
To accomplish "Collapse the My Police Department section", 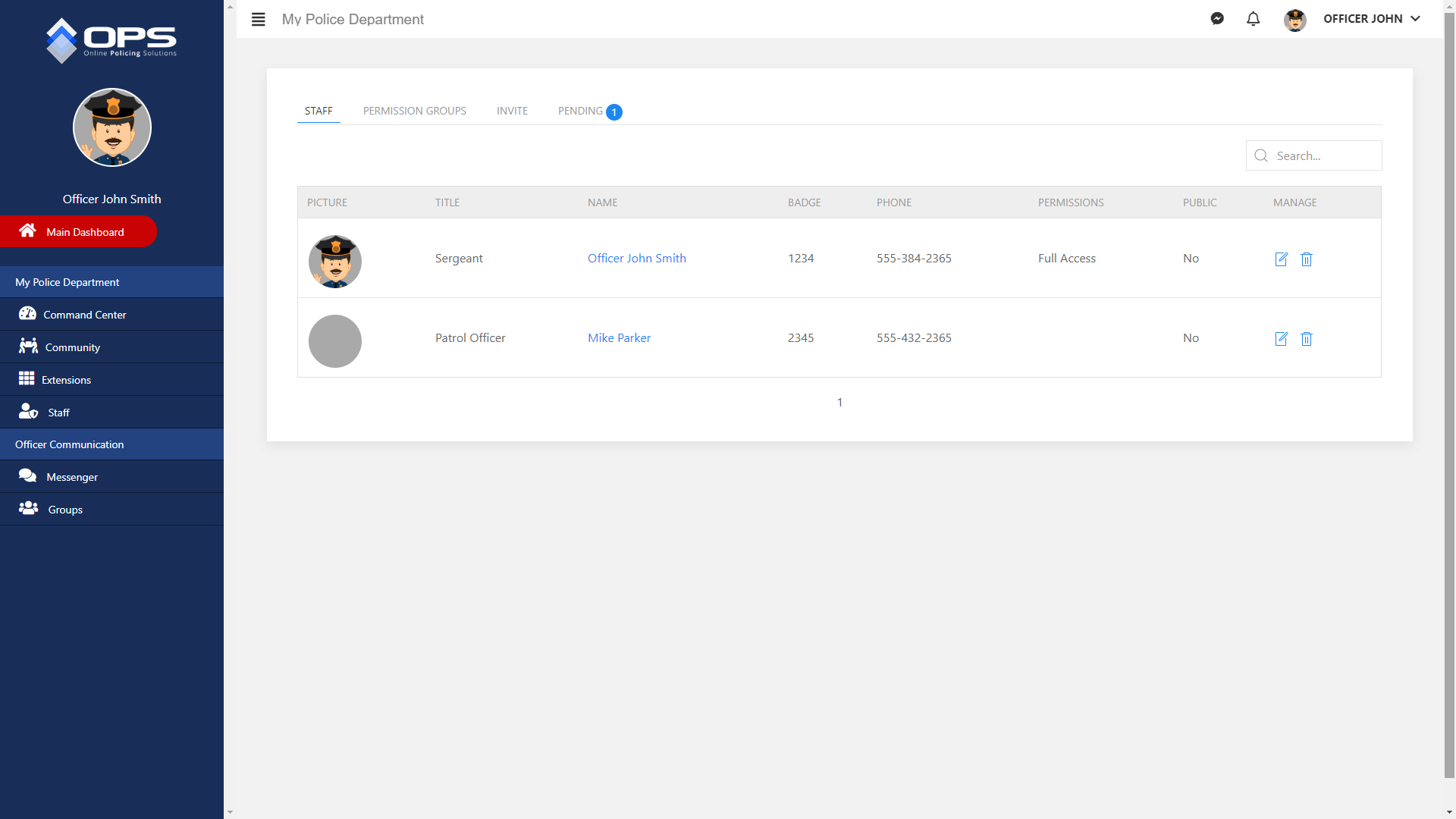I will click(x=67, y=282).
